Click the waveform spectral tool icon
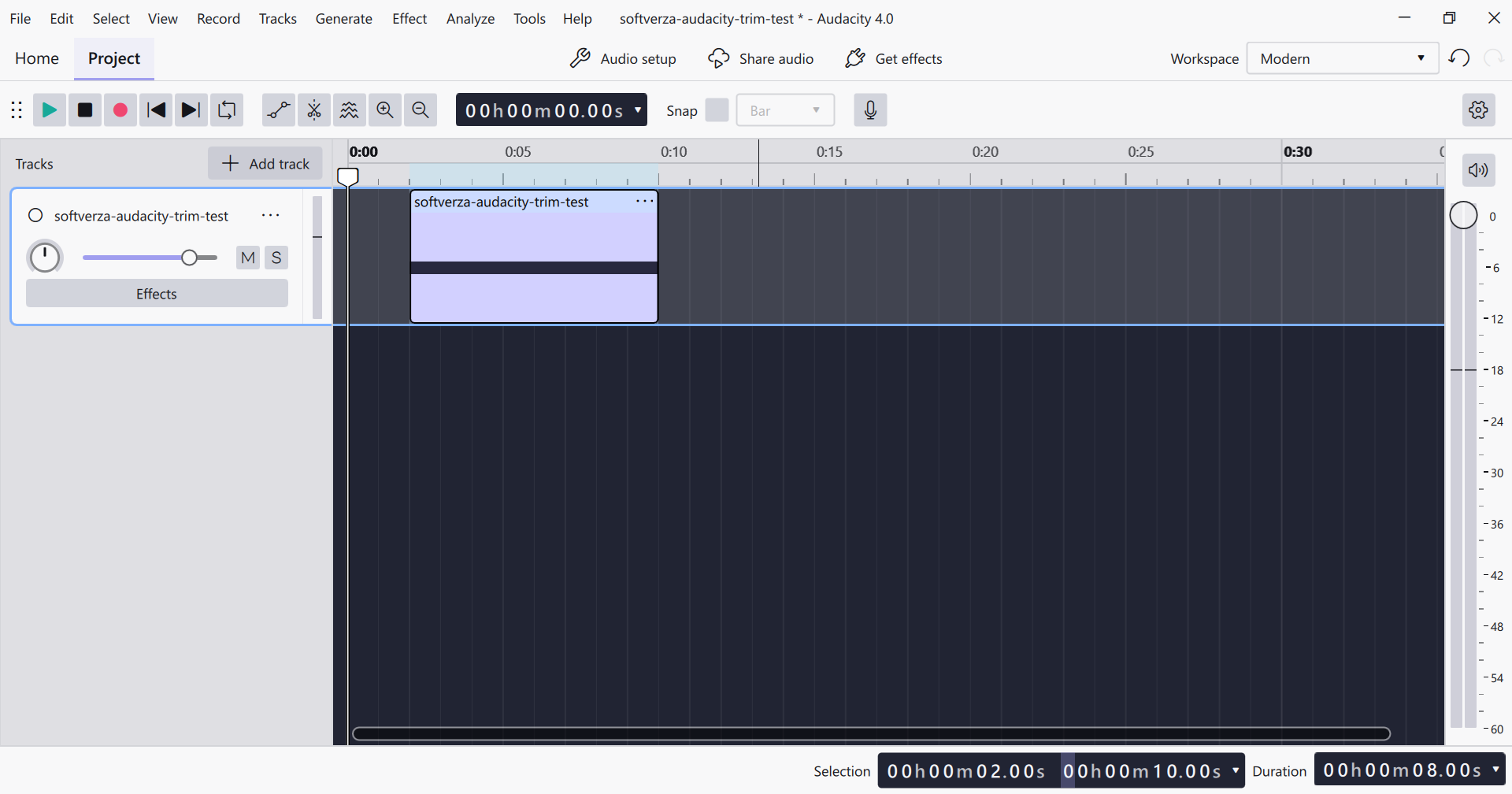Image resolution: width=1512 pixels, height=794 pixels. click(x=350, y=110)
